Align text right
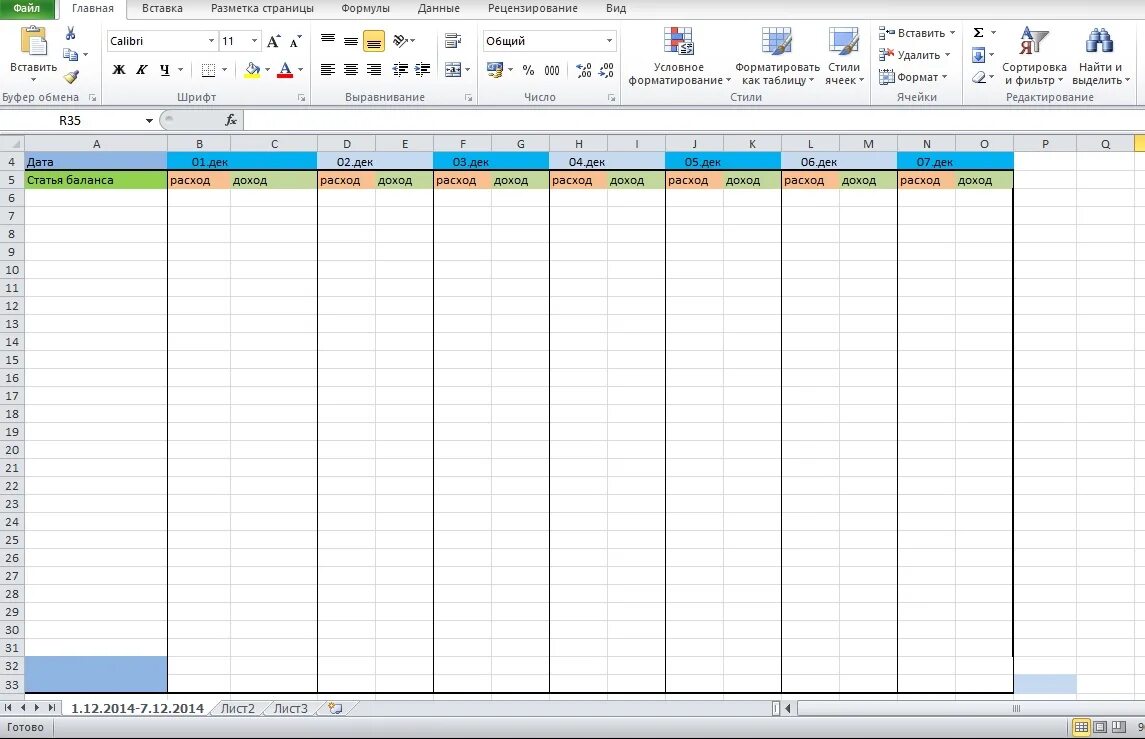Screen dimensions: 1145x739 pos(373,70)
